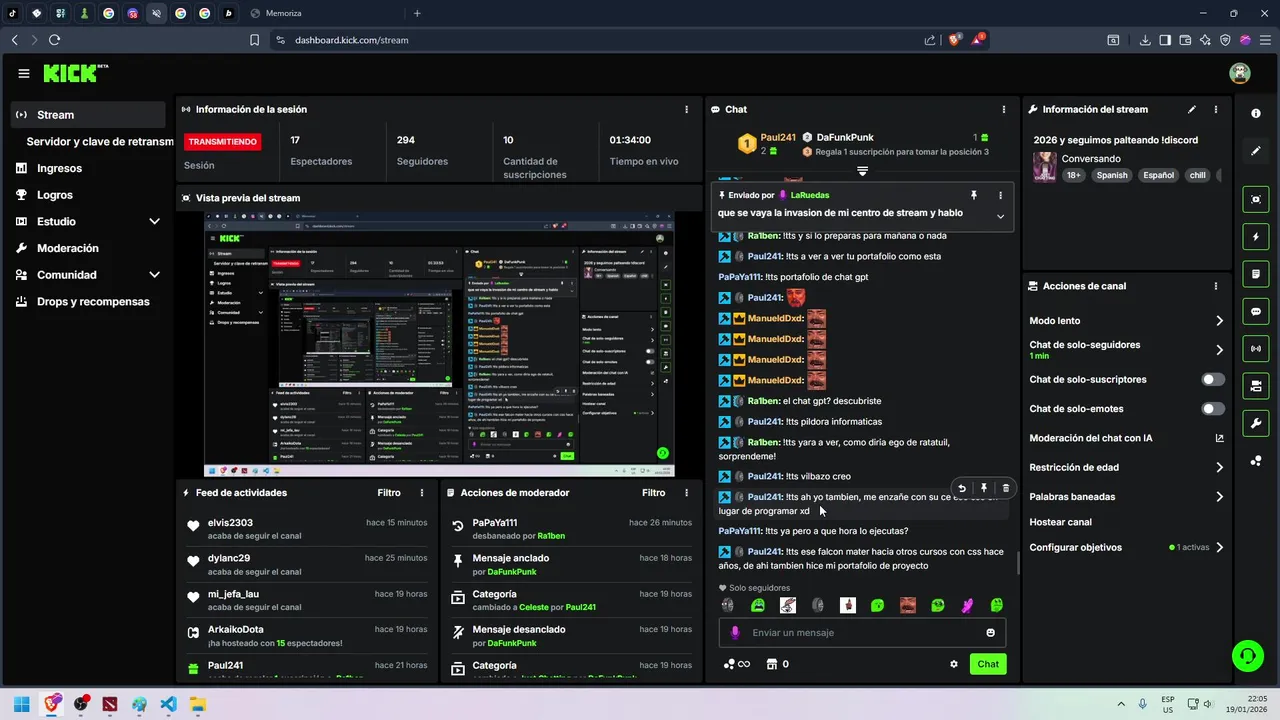This screenshot has height=720, width=1280.
Task: Select Stream in the left sidebar
Action: point(88,115)
